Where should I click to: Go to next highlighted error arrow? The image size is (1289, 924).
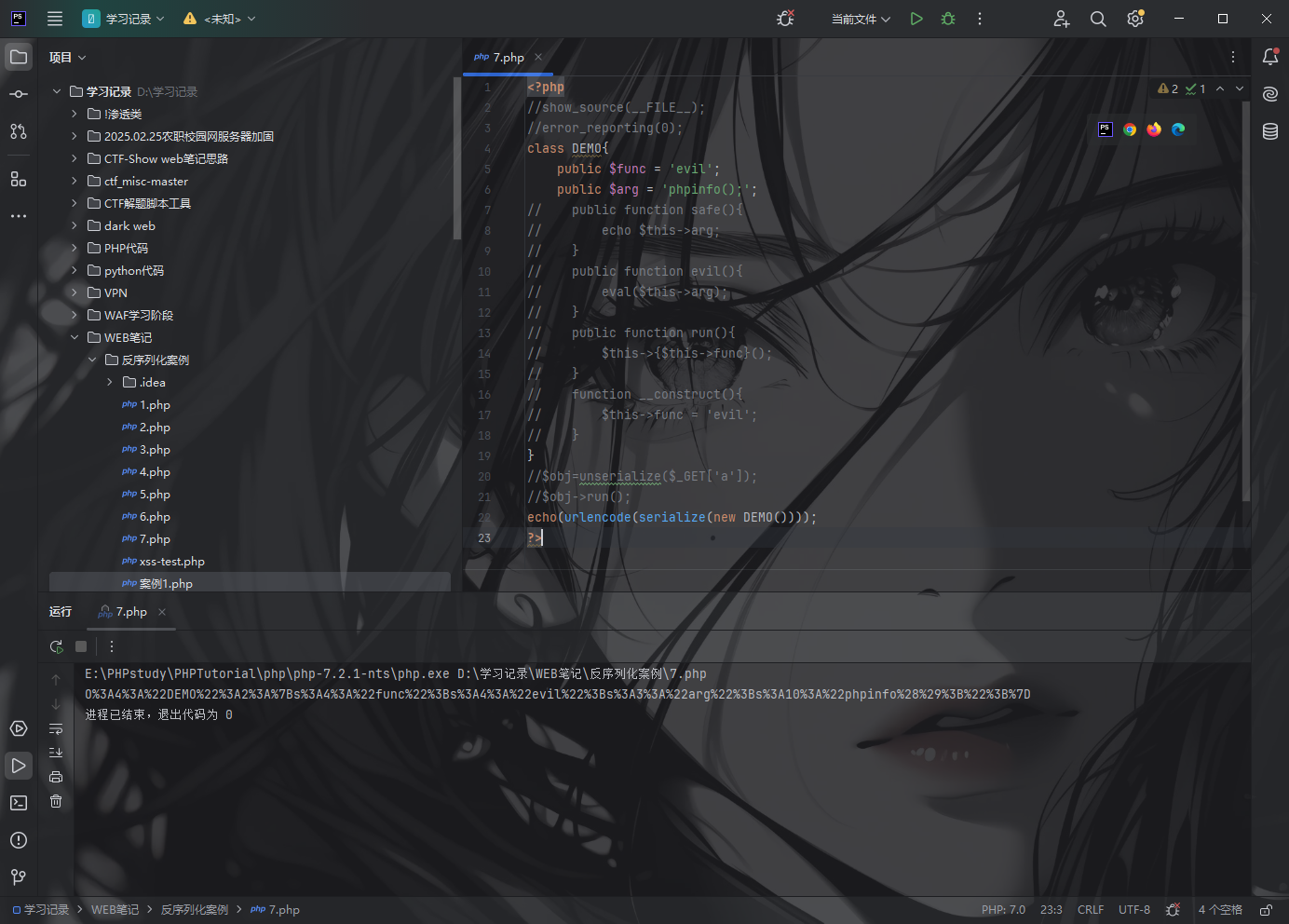pyautogui.click(x=1240, y=88)
